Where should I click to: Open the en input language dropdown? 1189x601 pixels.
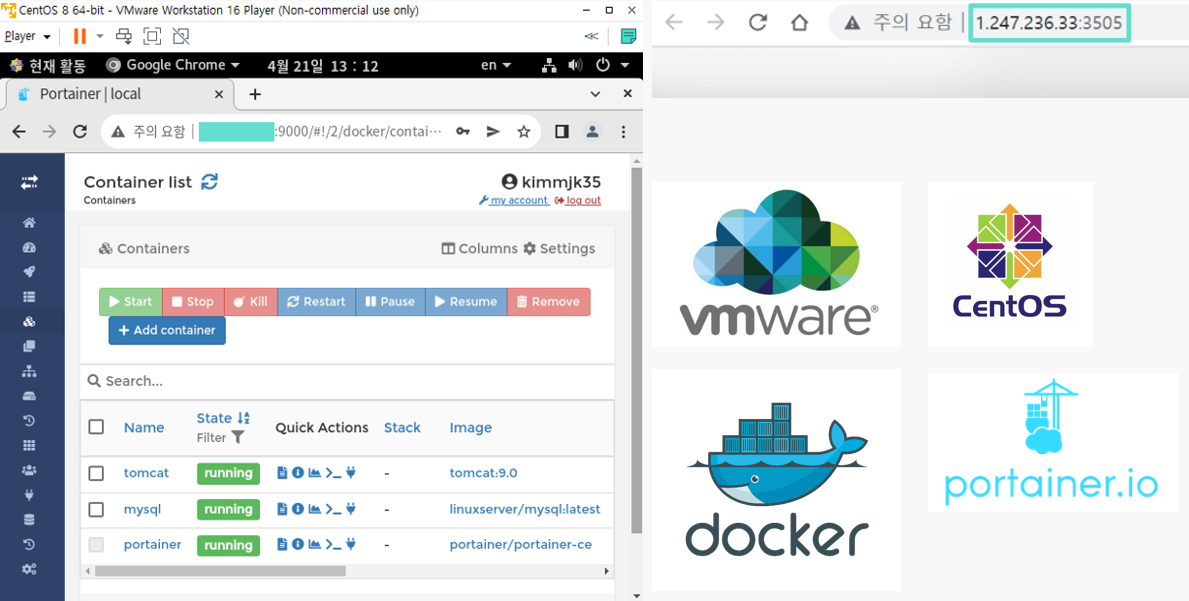(x=496, y=65)
